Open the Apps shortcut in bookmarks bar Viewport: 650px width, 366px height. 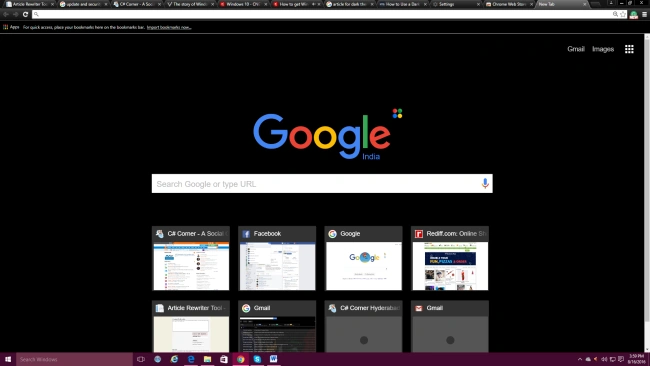[x=11, y=27]
